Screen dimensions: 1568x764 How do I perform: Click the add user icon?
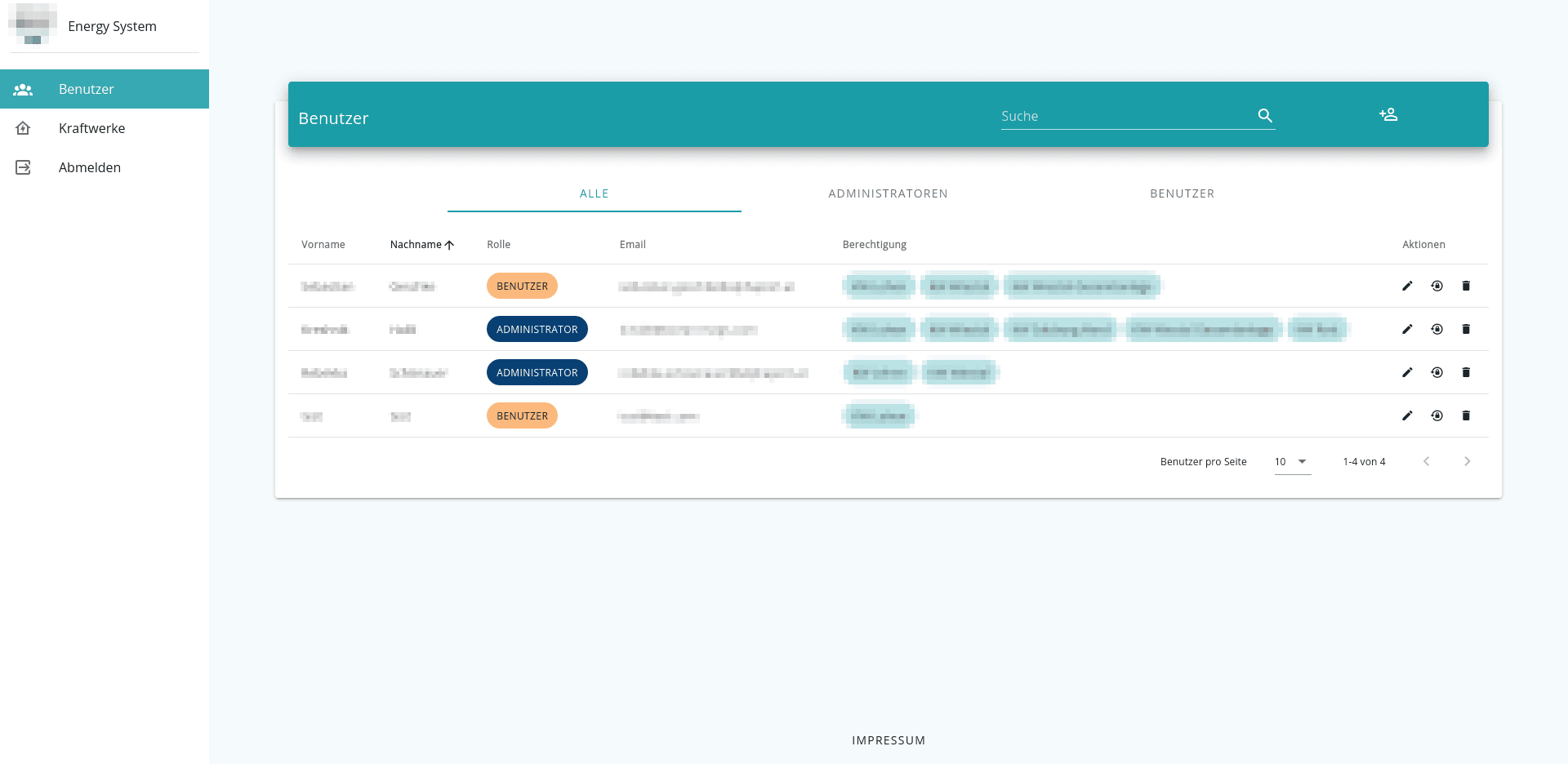click(1388, 115)
